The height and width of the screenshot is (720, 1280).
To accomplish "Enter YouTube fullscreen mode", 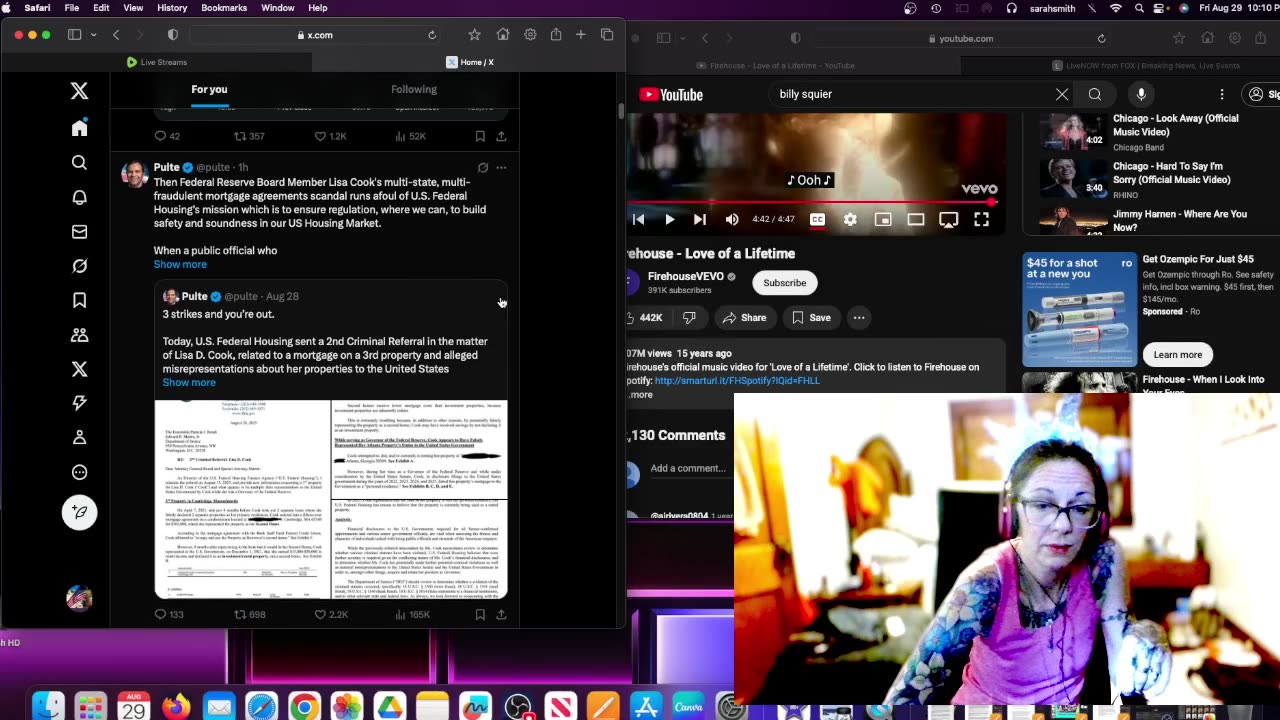I will [981, 220].
